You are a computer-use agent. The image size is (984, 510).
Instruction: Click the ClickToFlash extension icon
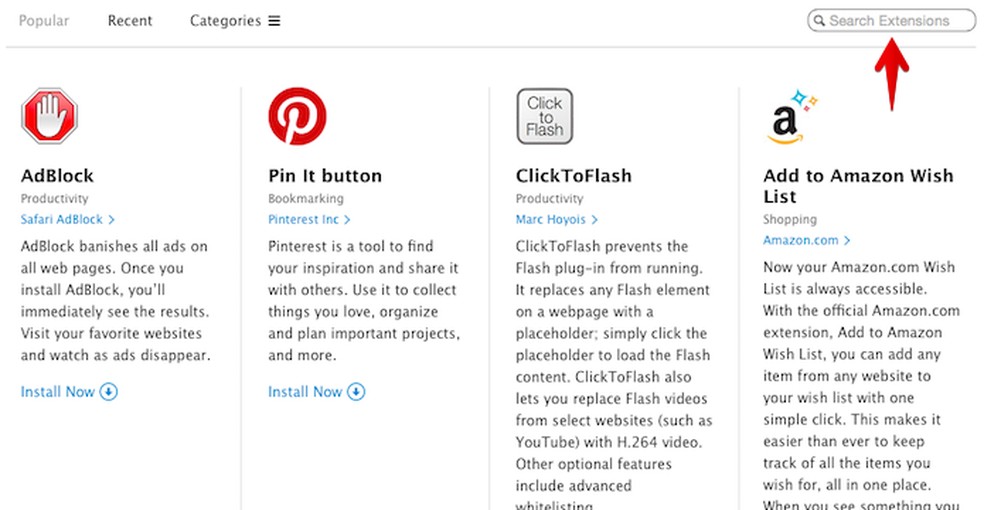pos(545,116)
